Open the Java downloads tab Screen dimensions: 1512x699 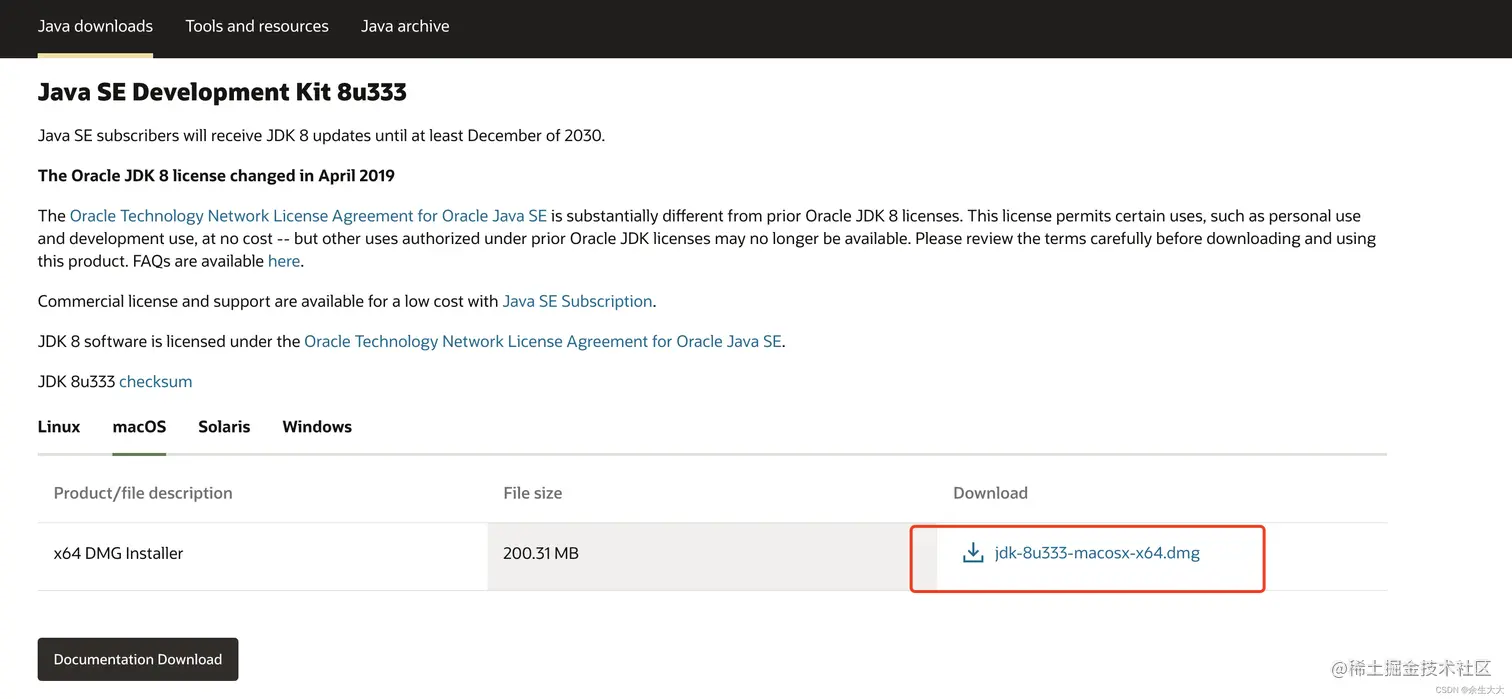(95, 26)
